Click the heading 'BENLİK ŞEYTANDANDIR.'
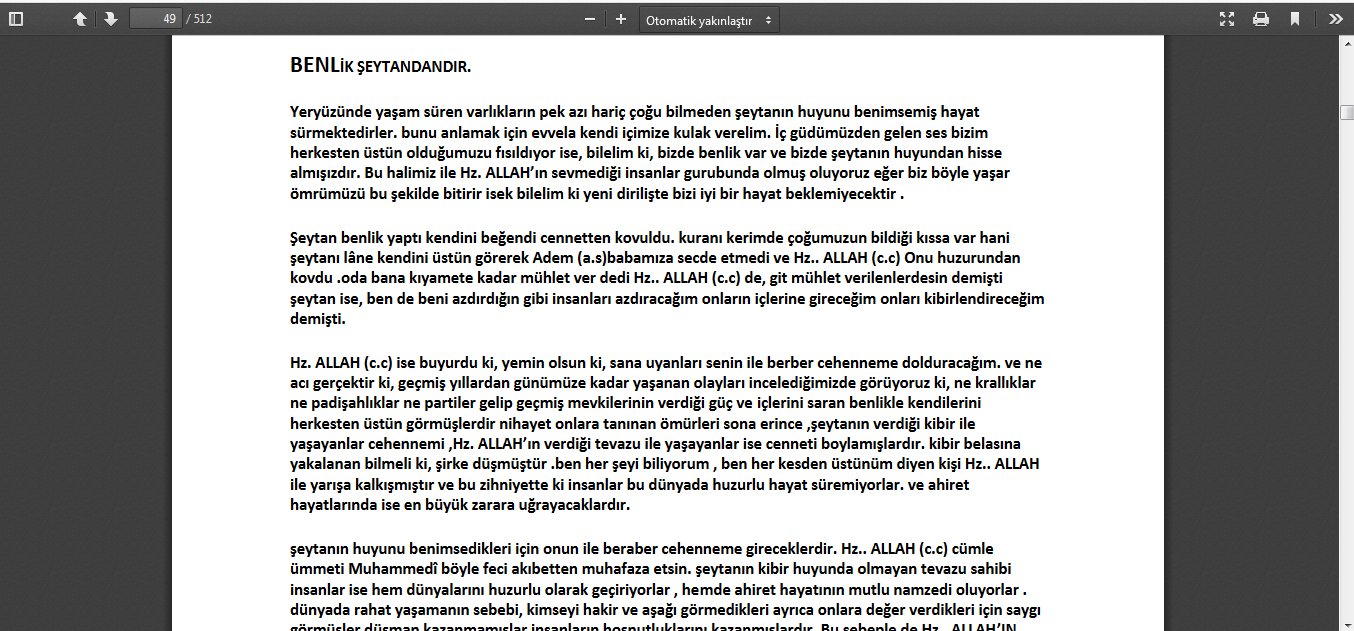The height and width of the screenshot is (631, 1354). point(380,67)
